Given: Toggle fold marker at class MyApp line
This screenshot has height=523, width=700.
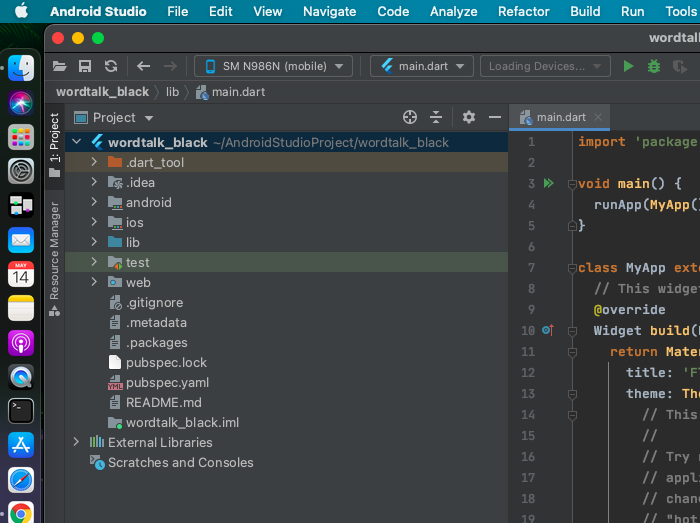Looking at the screenshot, I should point(572,268).
